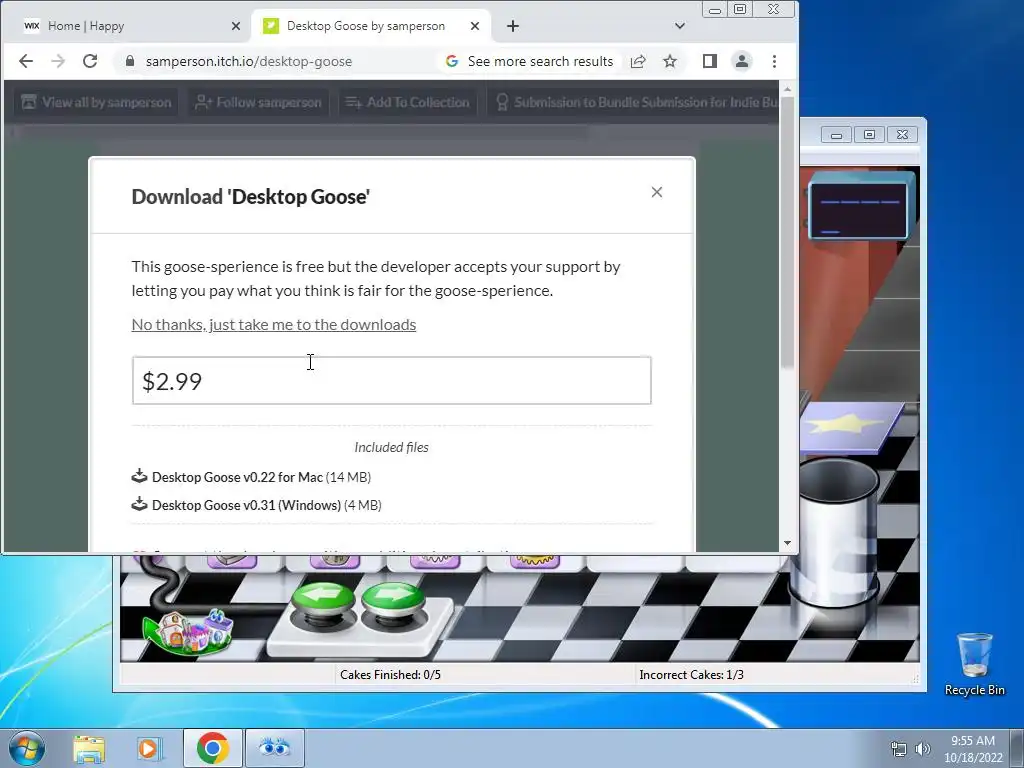The width and height of the screenshot is (1024, 768).
Task: Click the Mac file download icon
Action: click(x=139, y=476)
